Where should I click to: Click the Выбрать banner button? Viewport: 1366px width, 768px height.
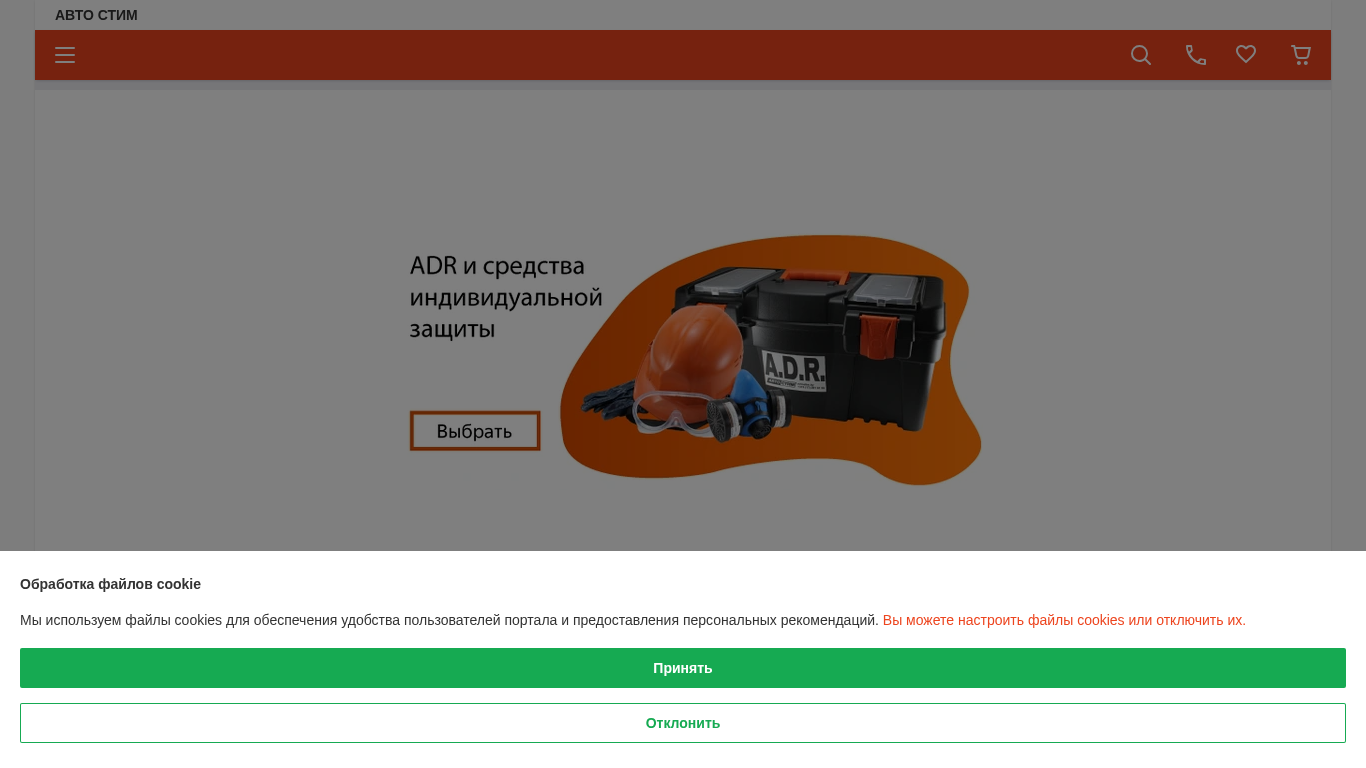[x=475, y=431]
